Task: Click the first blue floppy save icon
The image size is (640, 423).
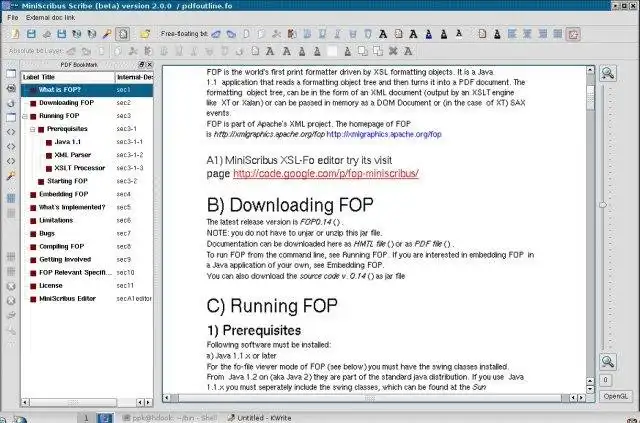Action: [31, 34]
